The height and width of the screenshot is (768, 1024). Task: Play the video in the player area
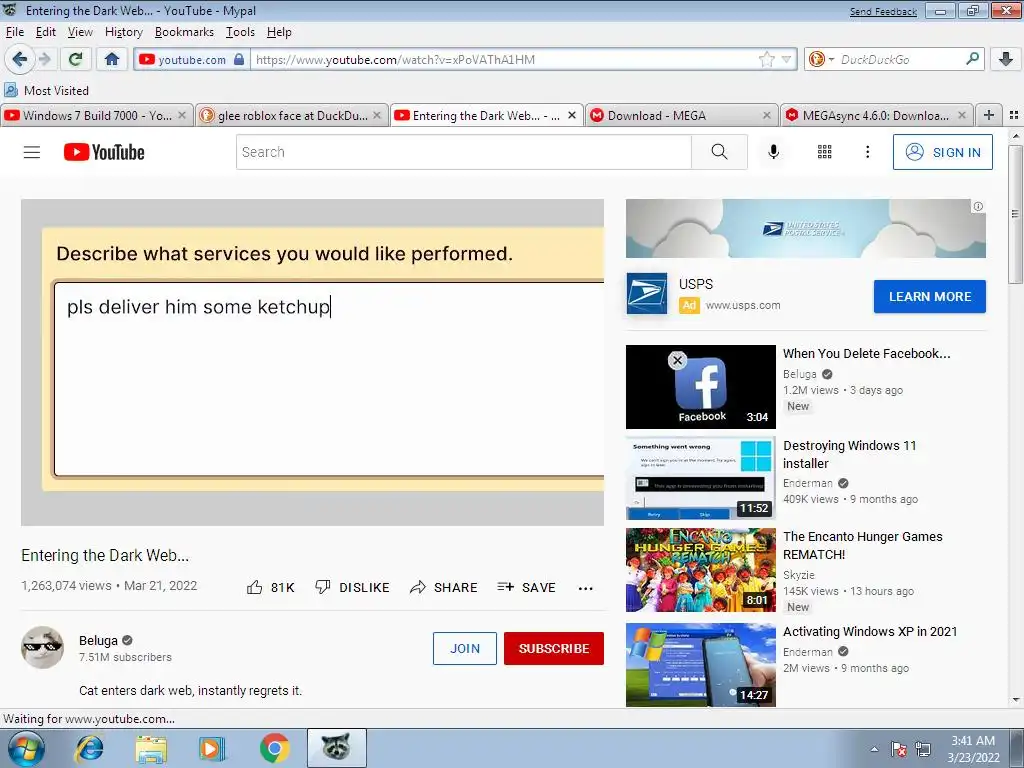click(312, 362)
